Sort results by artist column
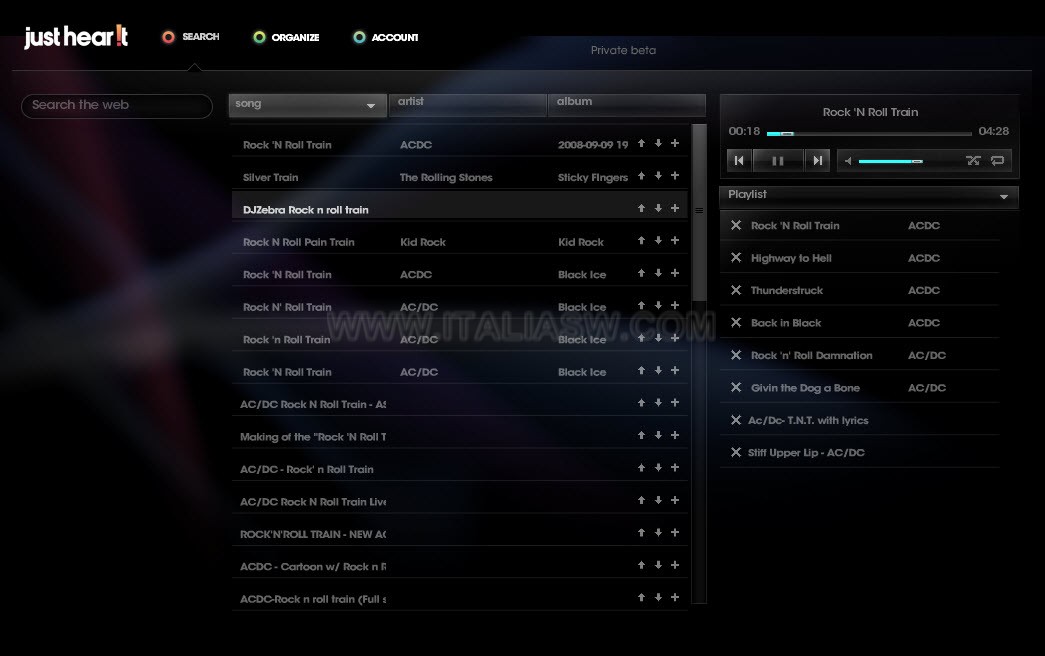 coord(467,104)
